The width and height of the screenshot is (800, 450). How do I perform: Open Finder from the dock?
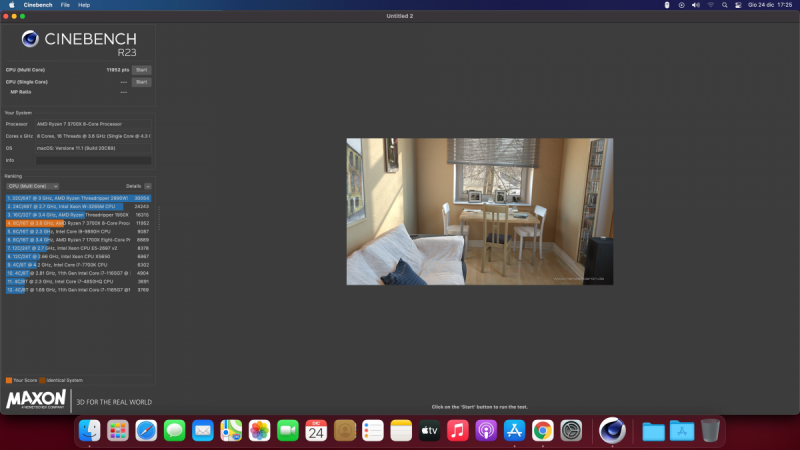coord(89,431)
